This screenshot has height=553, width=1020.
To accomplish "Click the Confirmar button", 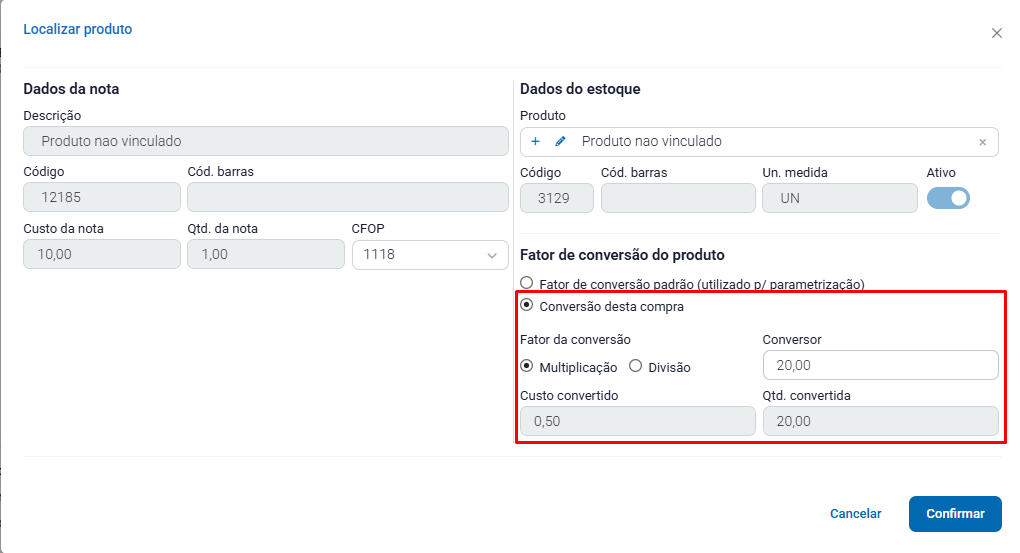I will click(955, 514).
